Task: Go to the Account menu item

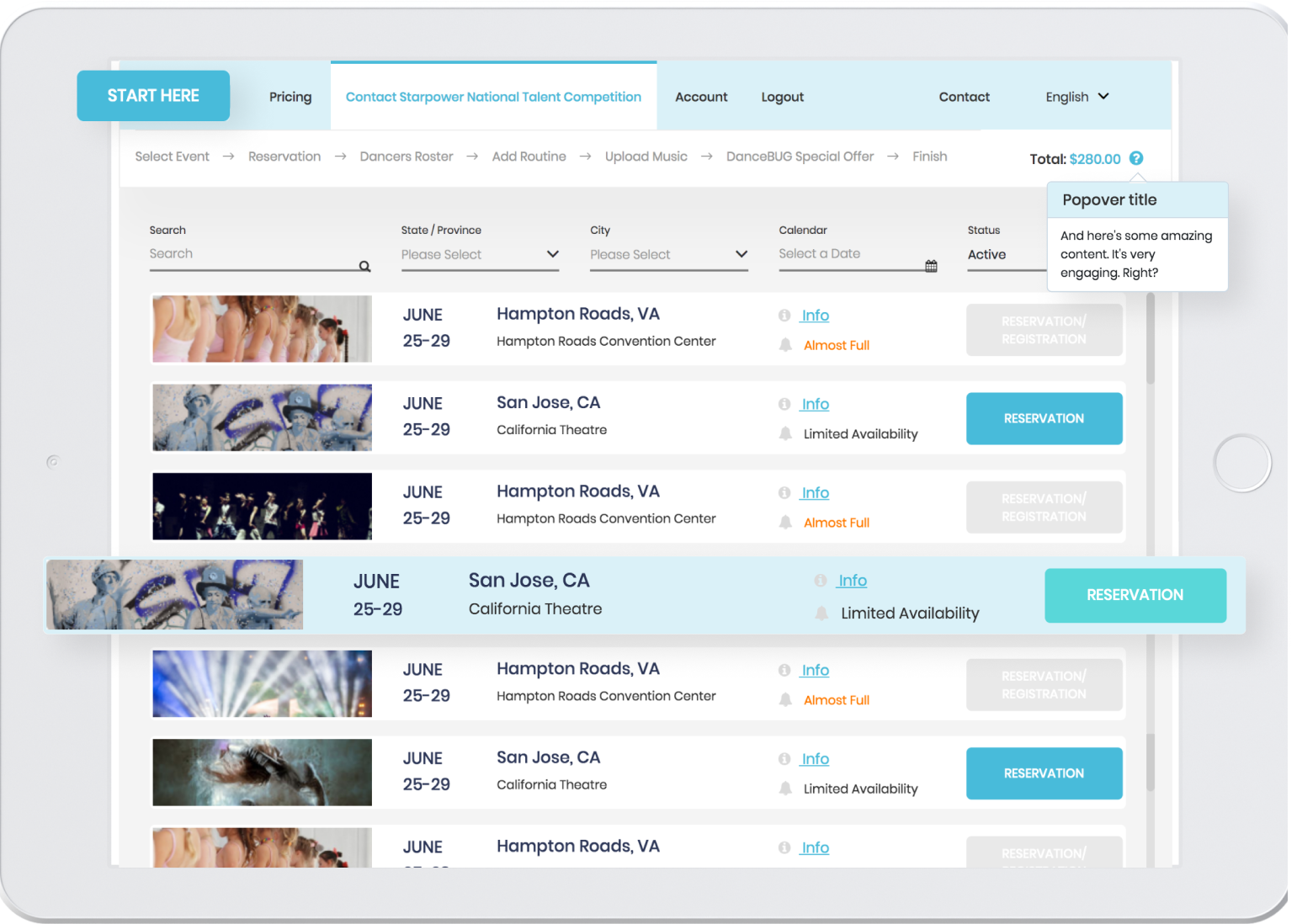Action: (701, 97)
